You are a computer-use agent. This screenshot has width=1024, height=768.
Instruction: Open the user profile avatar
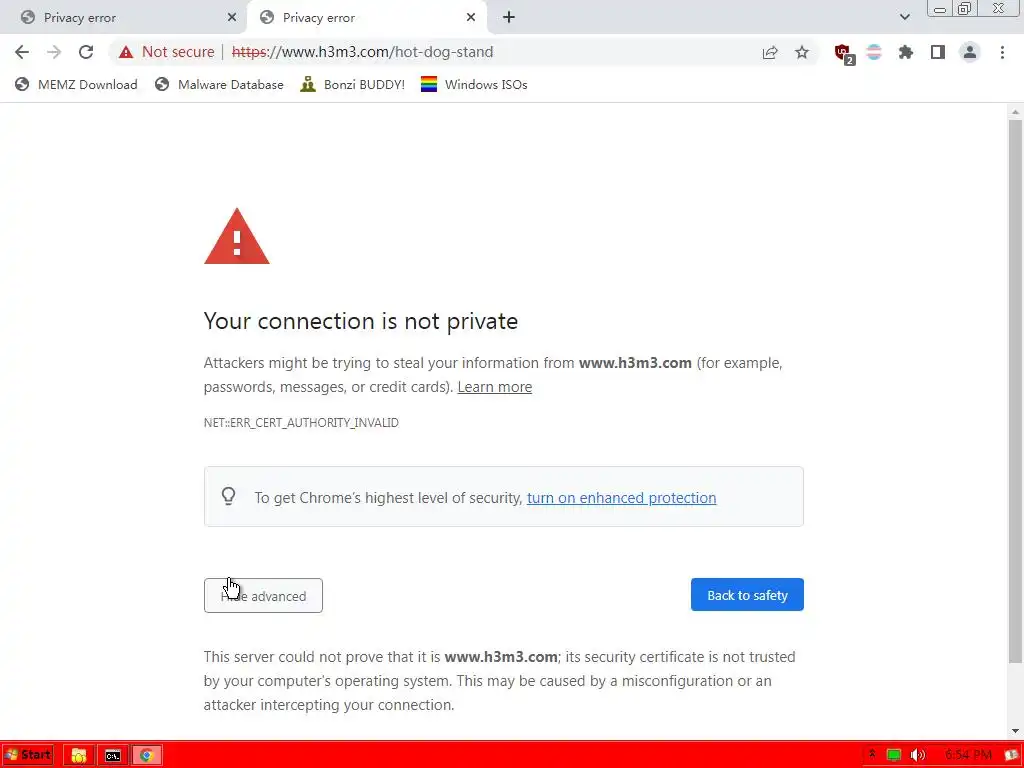(970, 52)
